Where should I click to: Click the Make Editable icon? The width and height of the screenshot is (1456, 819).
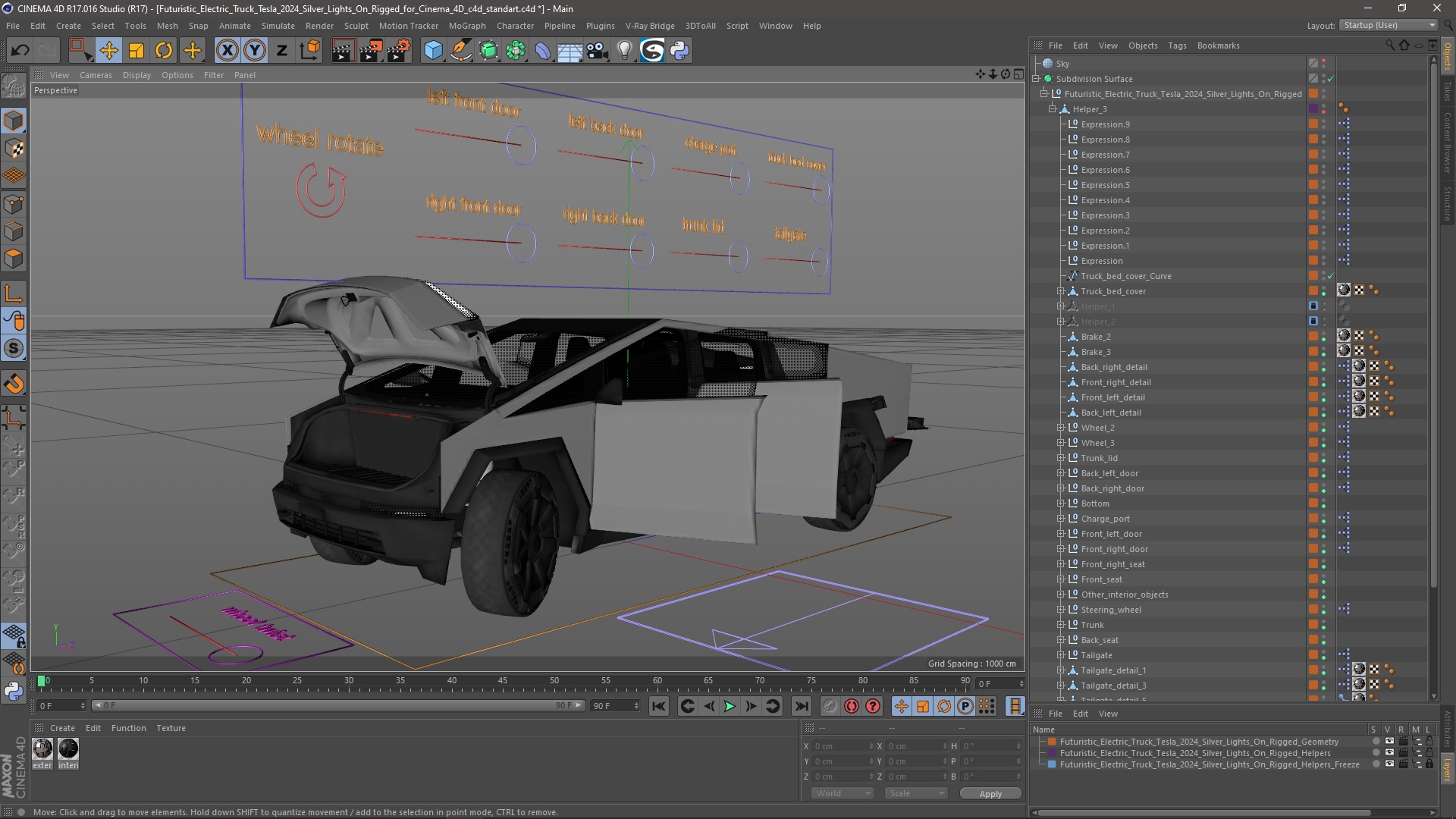[x=14, y=86]
